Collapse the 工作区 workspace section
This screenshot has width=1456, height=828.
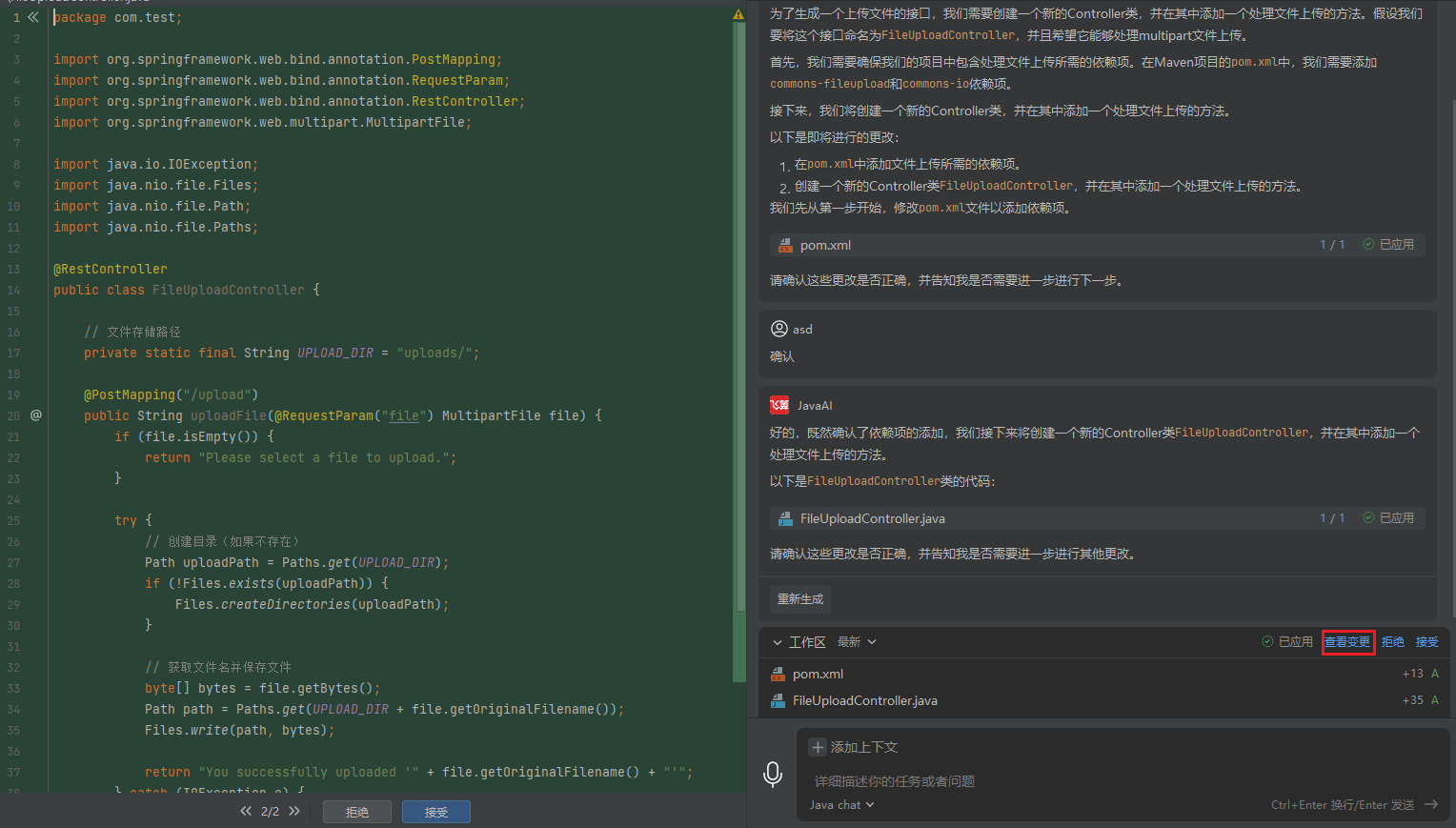(778, 642)
